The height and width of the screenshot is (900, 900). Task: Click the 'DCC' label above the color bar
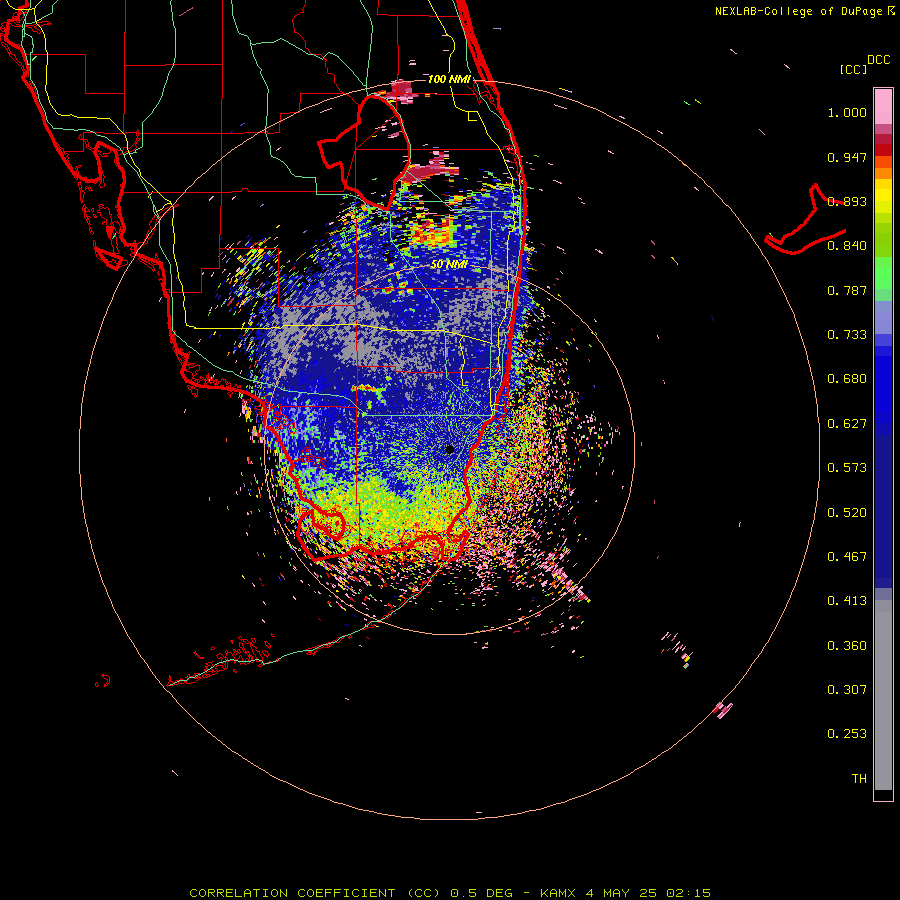pos(878,60)
